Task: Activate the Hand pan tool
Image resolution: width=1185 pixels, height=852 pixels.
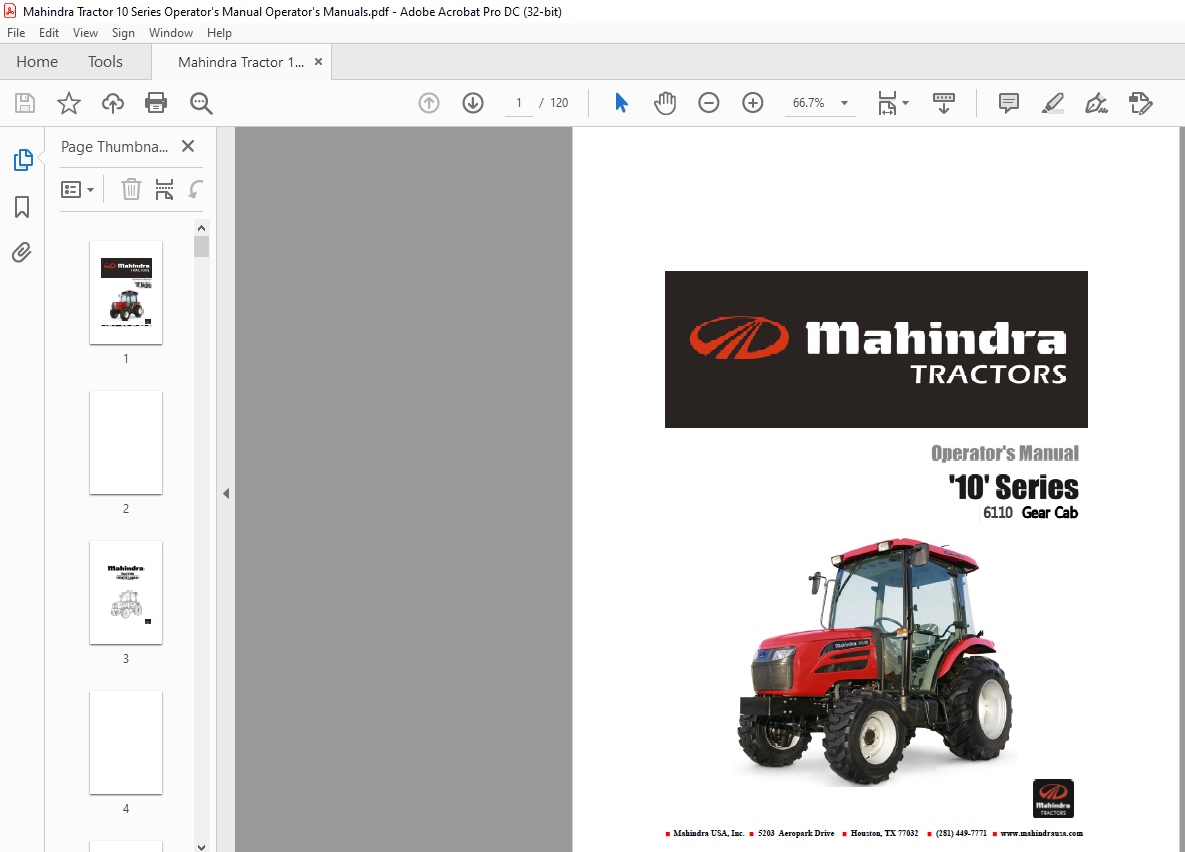Action: pos(665,103)
